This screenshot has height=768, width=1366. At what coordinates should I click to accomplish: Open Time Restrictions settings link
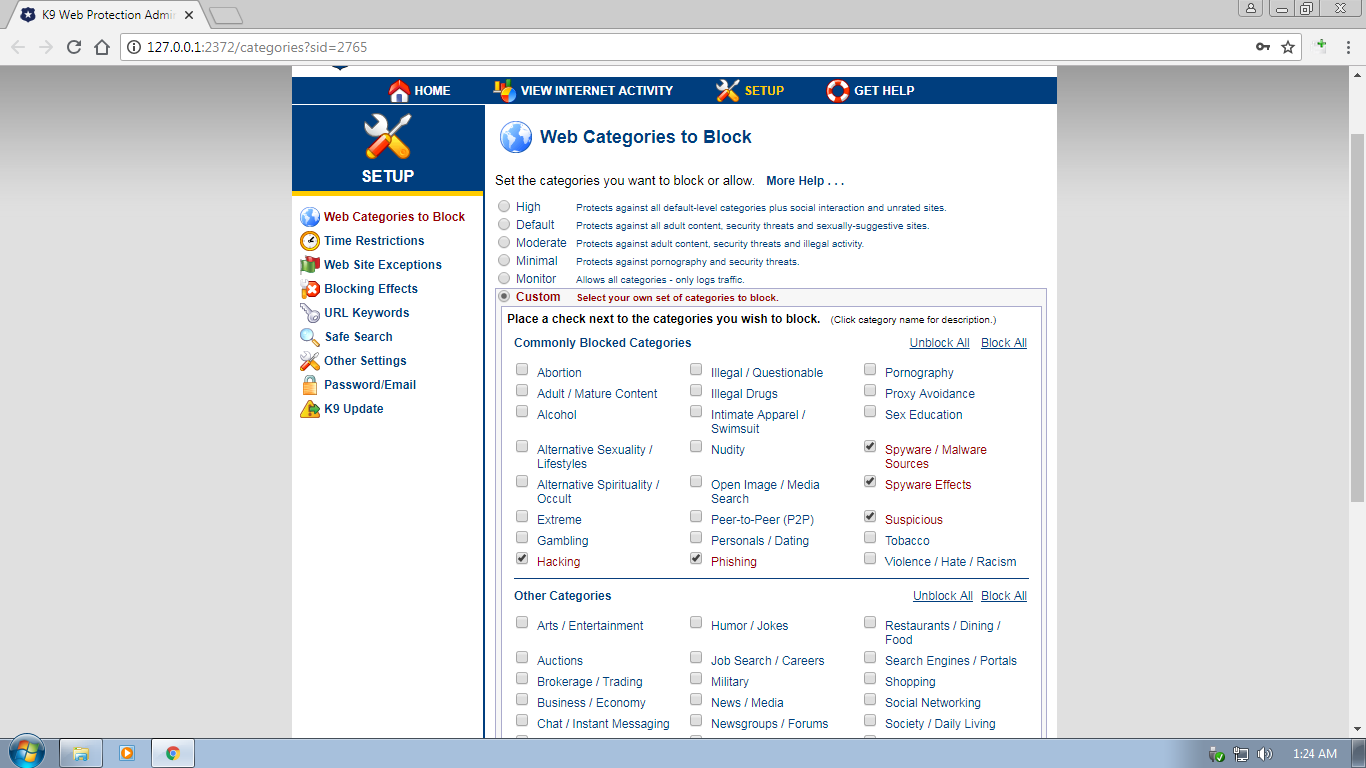tap(374, 241)
